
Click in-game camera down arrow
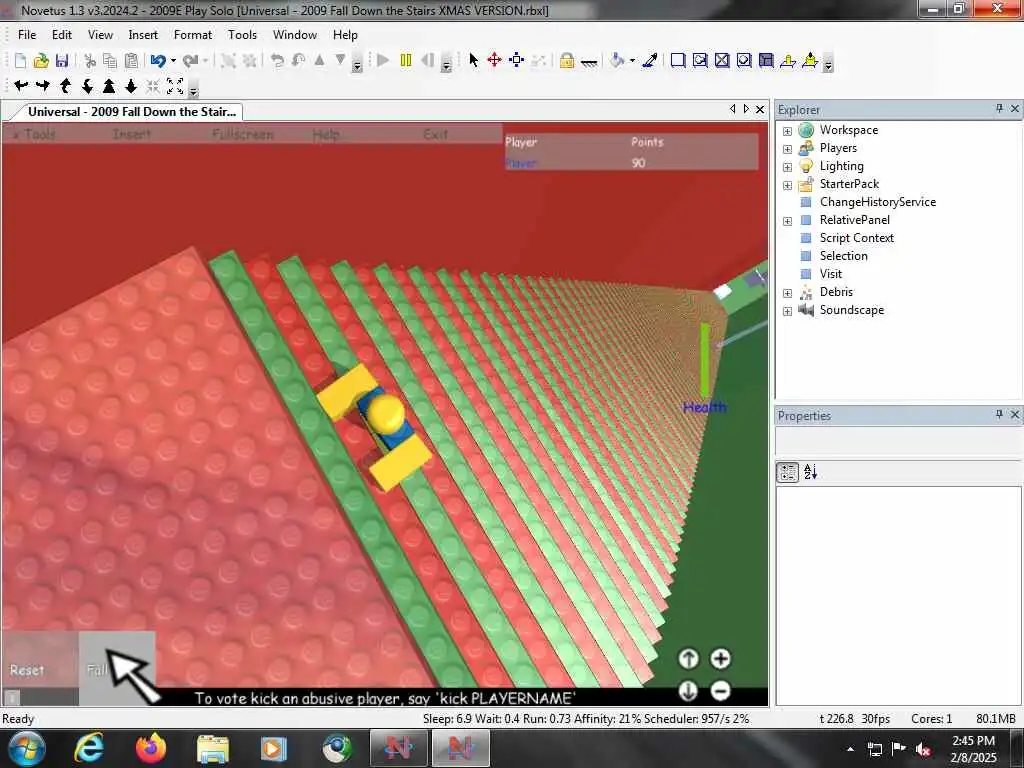688,690
